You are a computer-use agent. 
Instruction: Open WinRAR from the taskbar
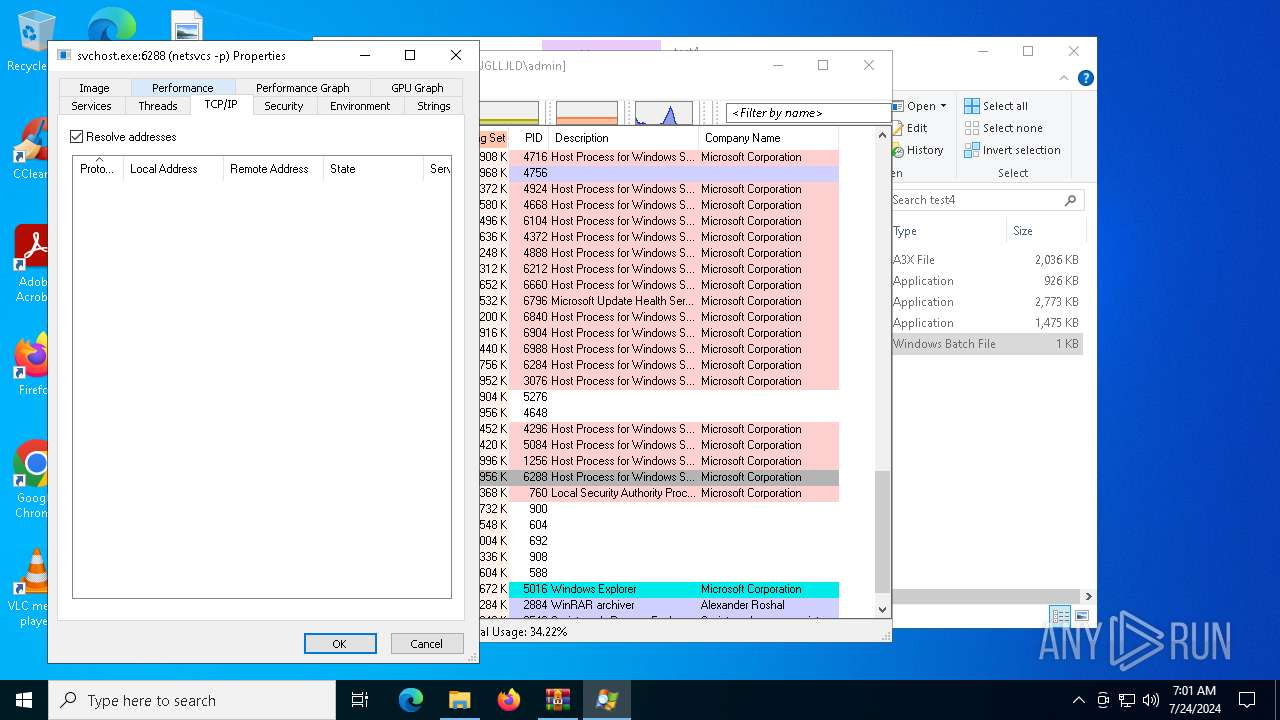(x=558, y=700)
